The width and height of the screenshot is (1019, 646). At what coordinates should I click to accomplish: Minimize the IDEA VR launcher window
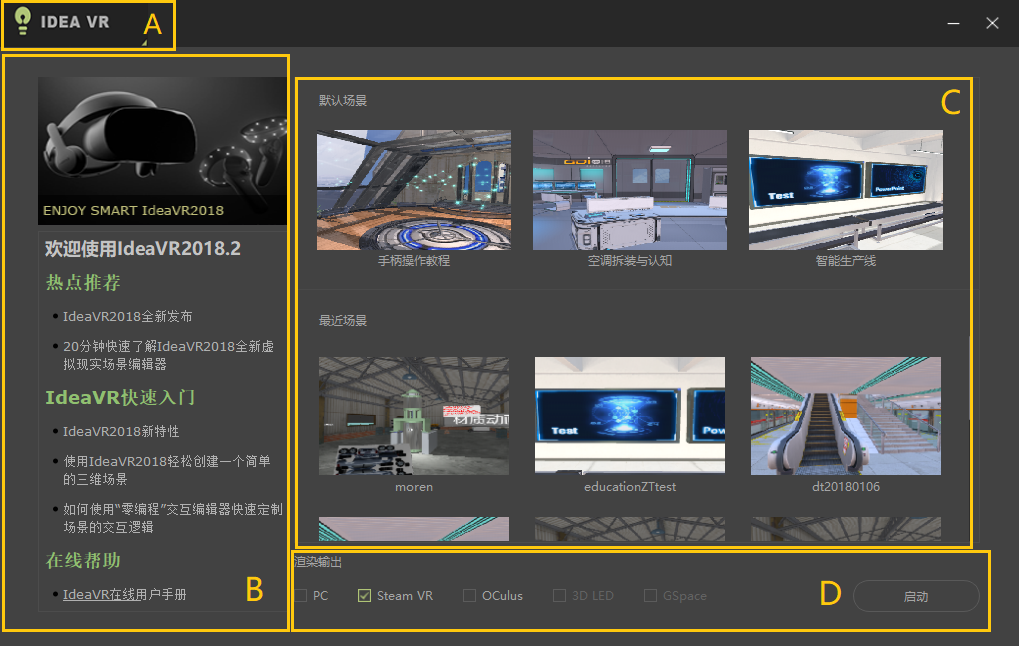click(953, 23)
